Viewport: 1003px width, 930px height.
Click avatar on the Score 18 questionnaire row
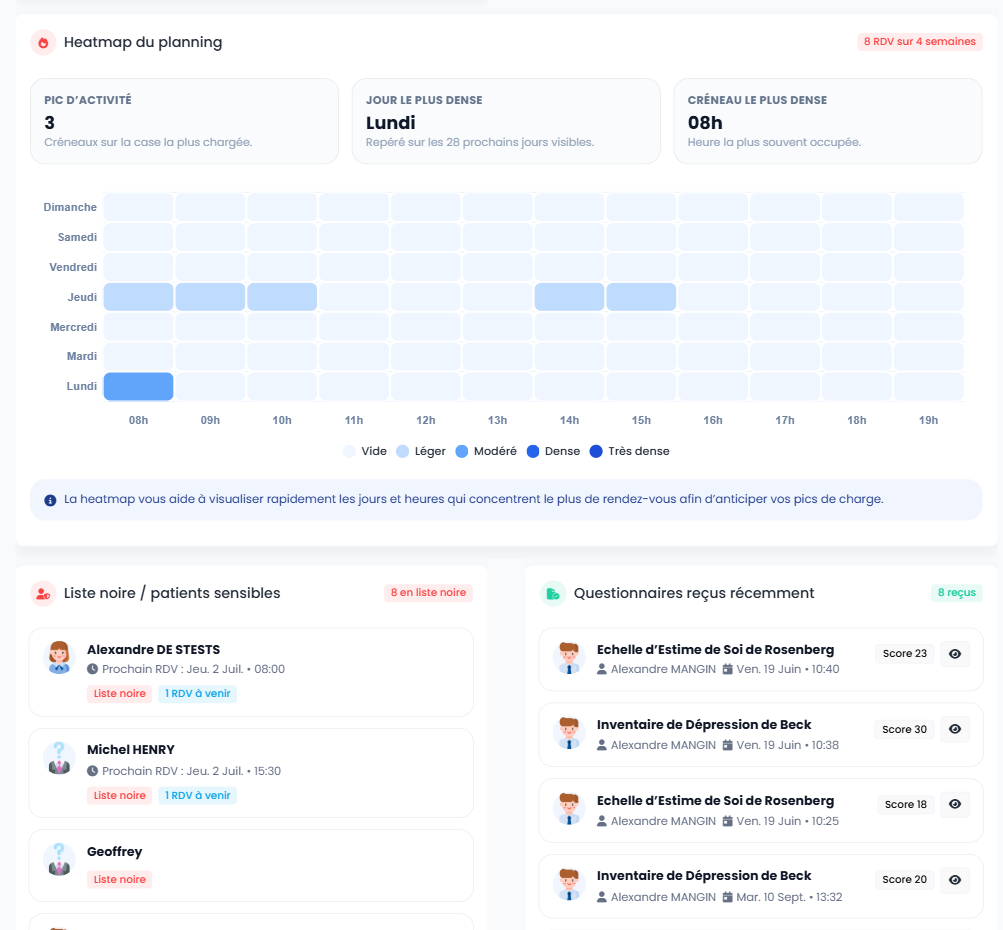569,809
